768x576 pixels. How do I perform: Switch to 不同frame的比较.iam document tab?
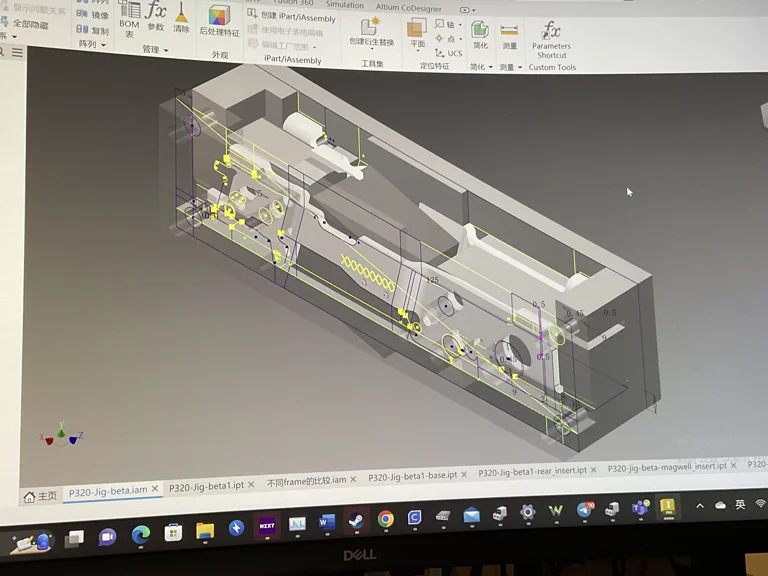point(306,481)
